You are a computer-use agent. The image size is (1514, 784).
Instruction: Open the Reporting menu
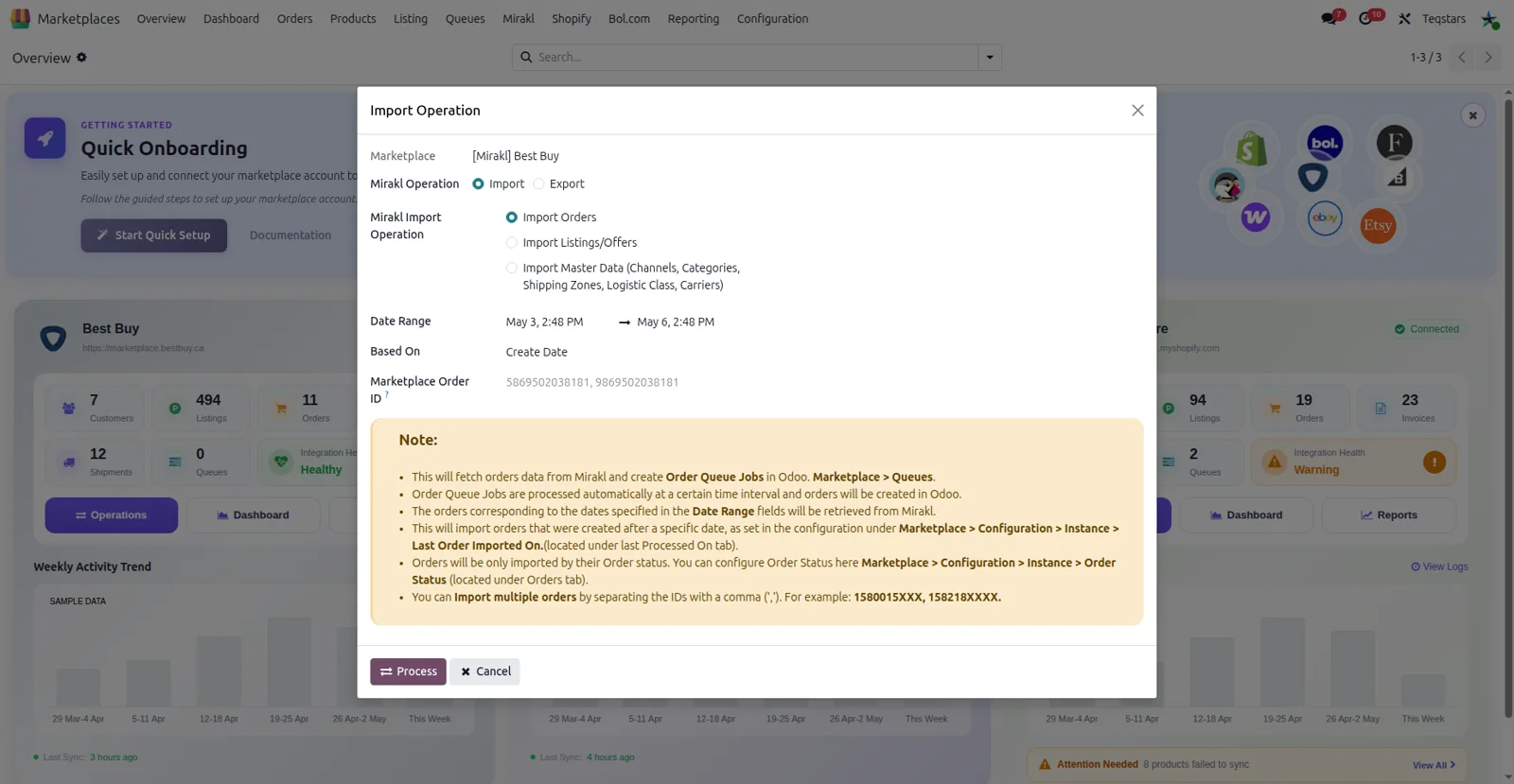pos(693,19)
